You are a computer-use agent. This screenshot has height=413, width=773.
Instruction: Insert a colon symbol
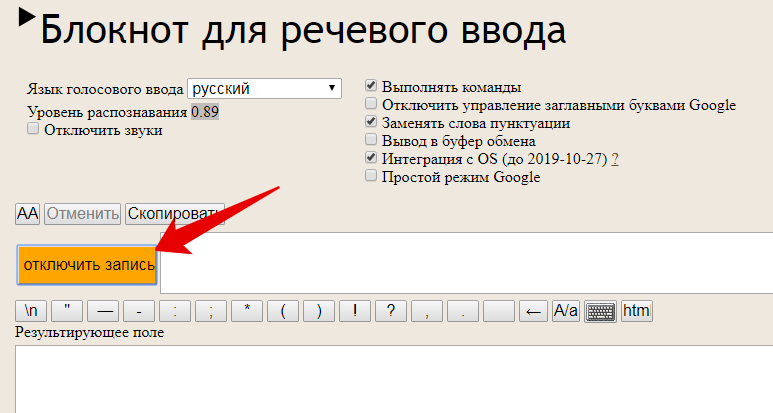pyautogui.click(x=175, y=311)
